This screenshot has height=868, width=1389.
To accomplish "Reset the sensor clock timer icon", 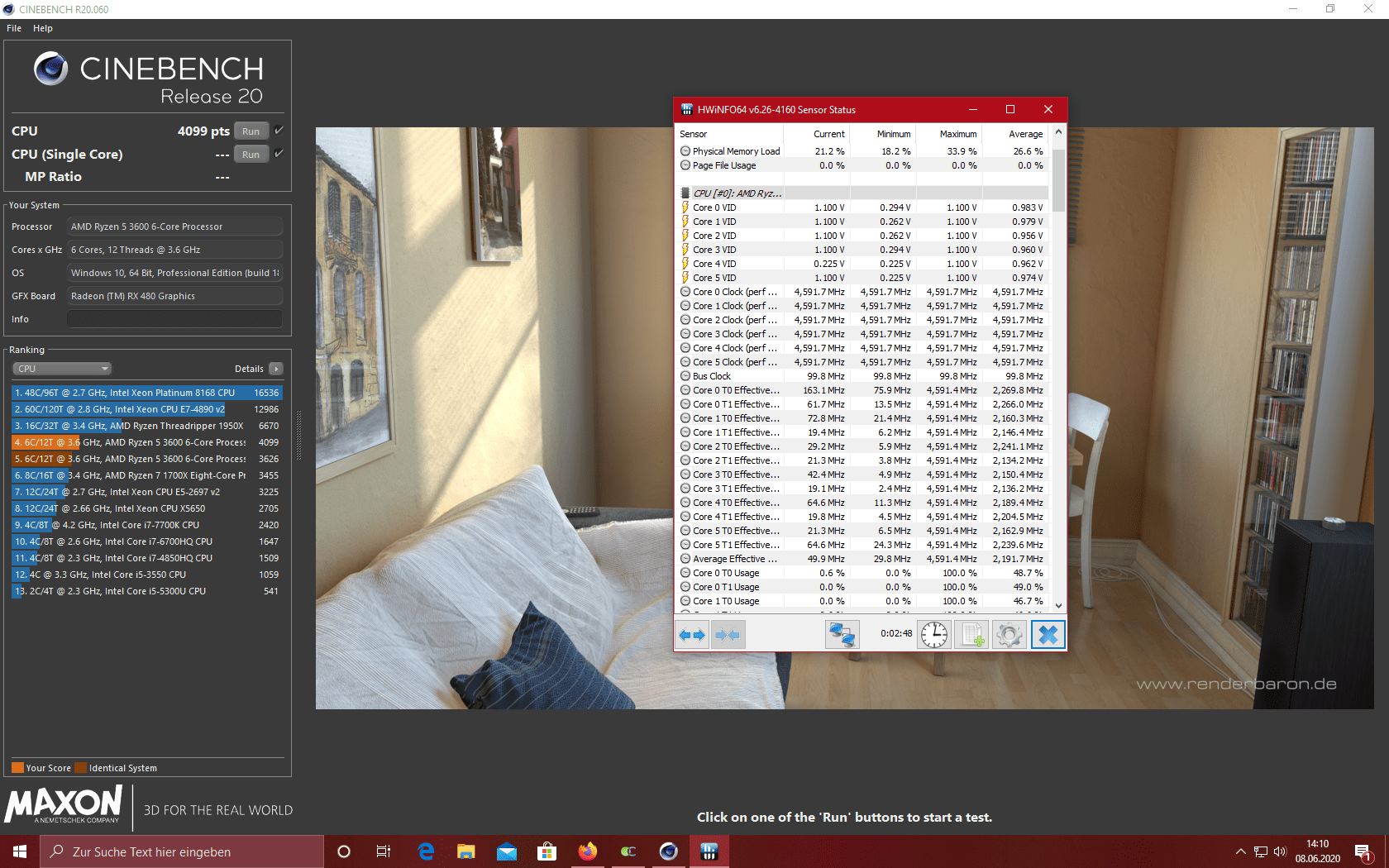I will (934, 635).
